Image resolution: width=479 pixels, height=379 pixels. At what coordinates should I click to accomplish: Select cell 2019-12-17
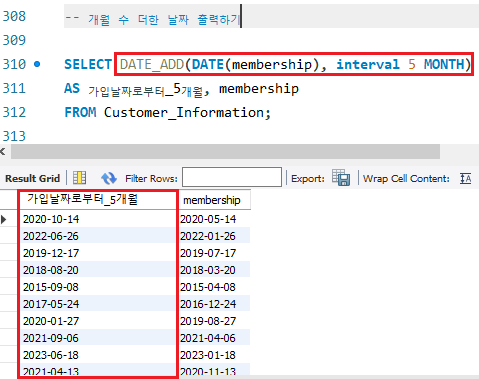(x=97, y=253)
